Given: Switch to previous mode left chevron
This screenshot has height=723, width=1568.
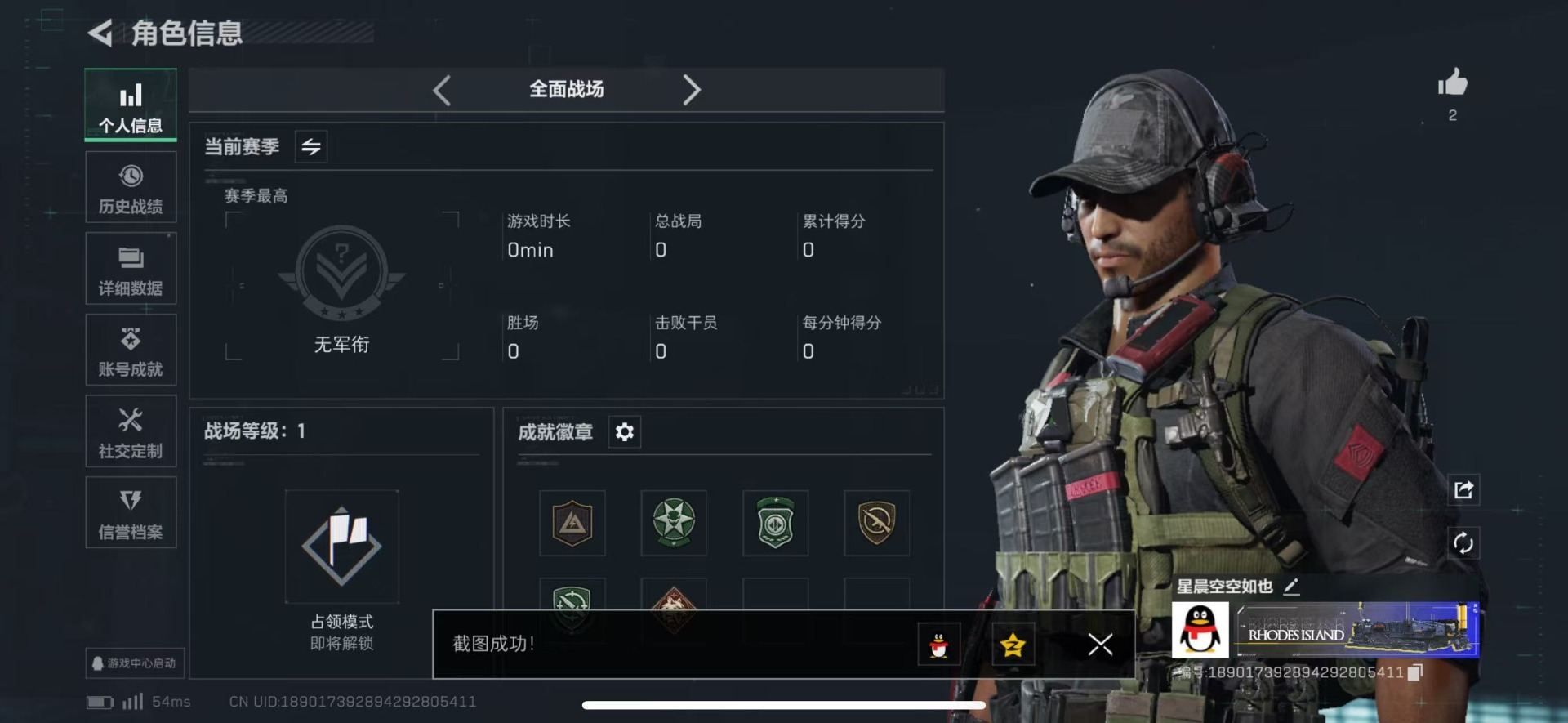Looking at the screenshot, I should [x=442, y=90].
